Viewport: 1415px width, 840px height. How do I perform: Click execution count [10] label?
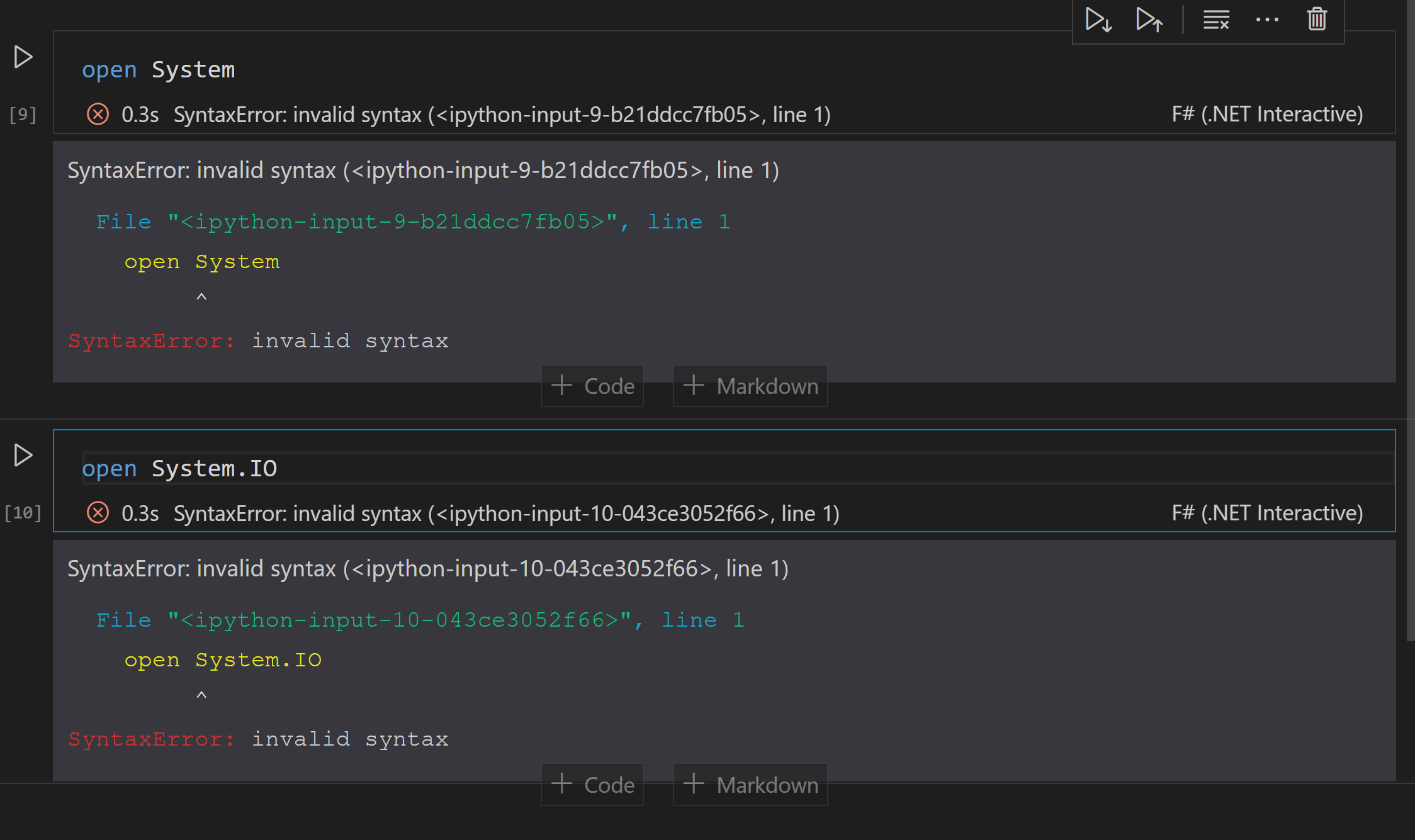point(23,513)
